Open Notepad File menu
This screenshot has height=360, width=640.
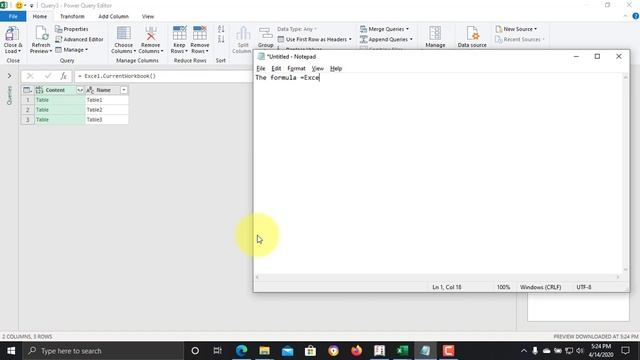pyautogui.click(x=260, y=68)
